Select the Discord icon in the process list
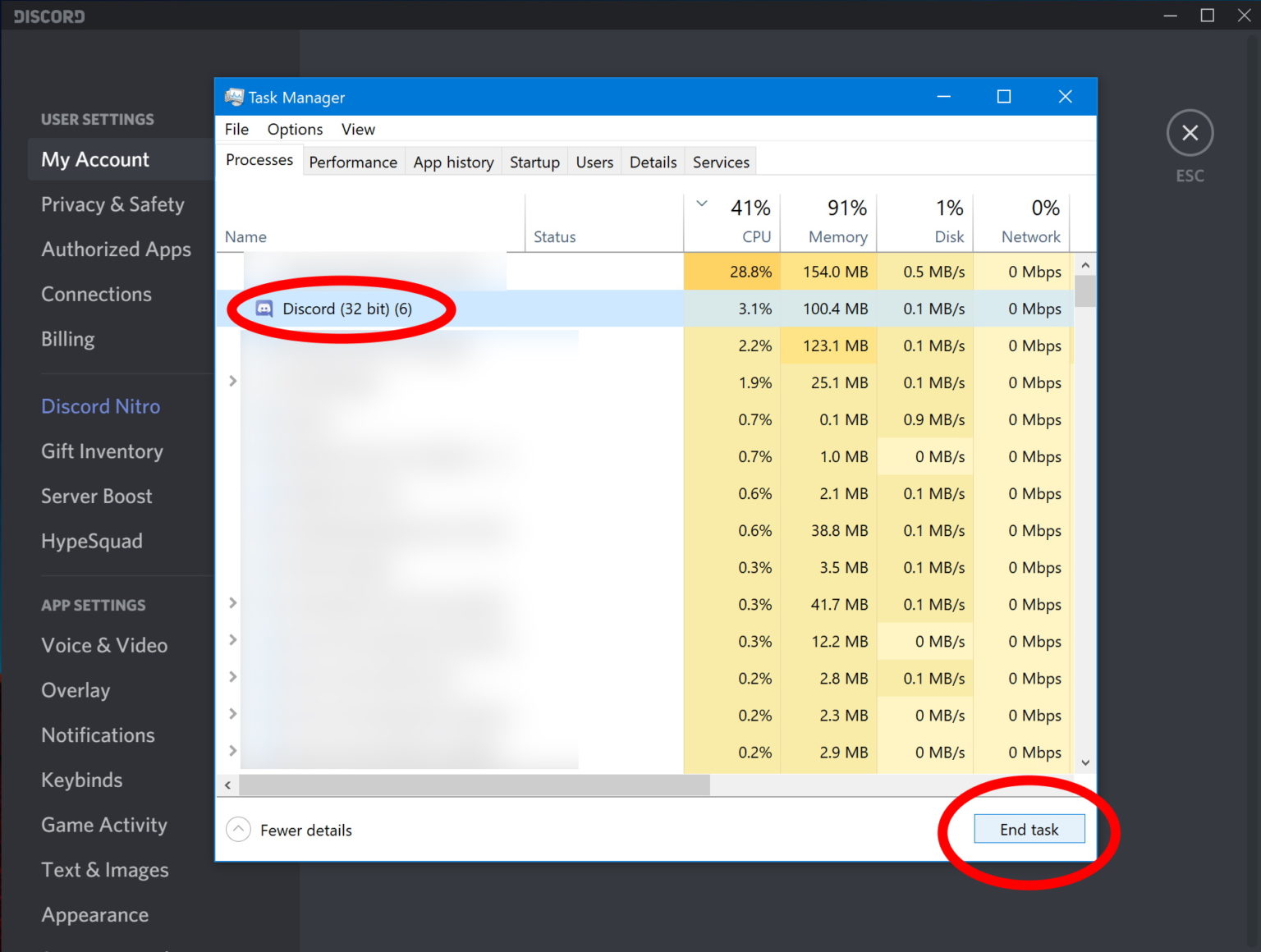Viewport: 1261px width, 952px height. [x=264, y=309]
